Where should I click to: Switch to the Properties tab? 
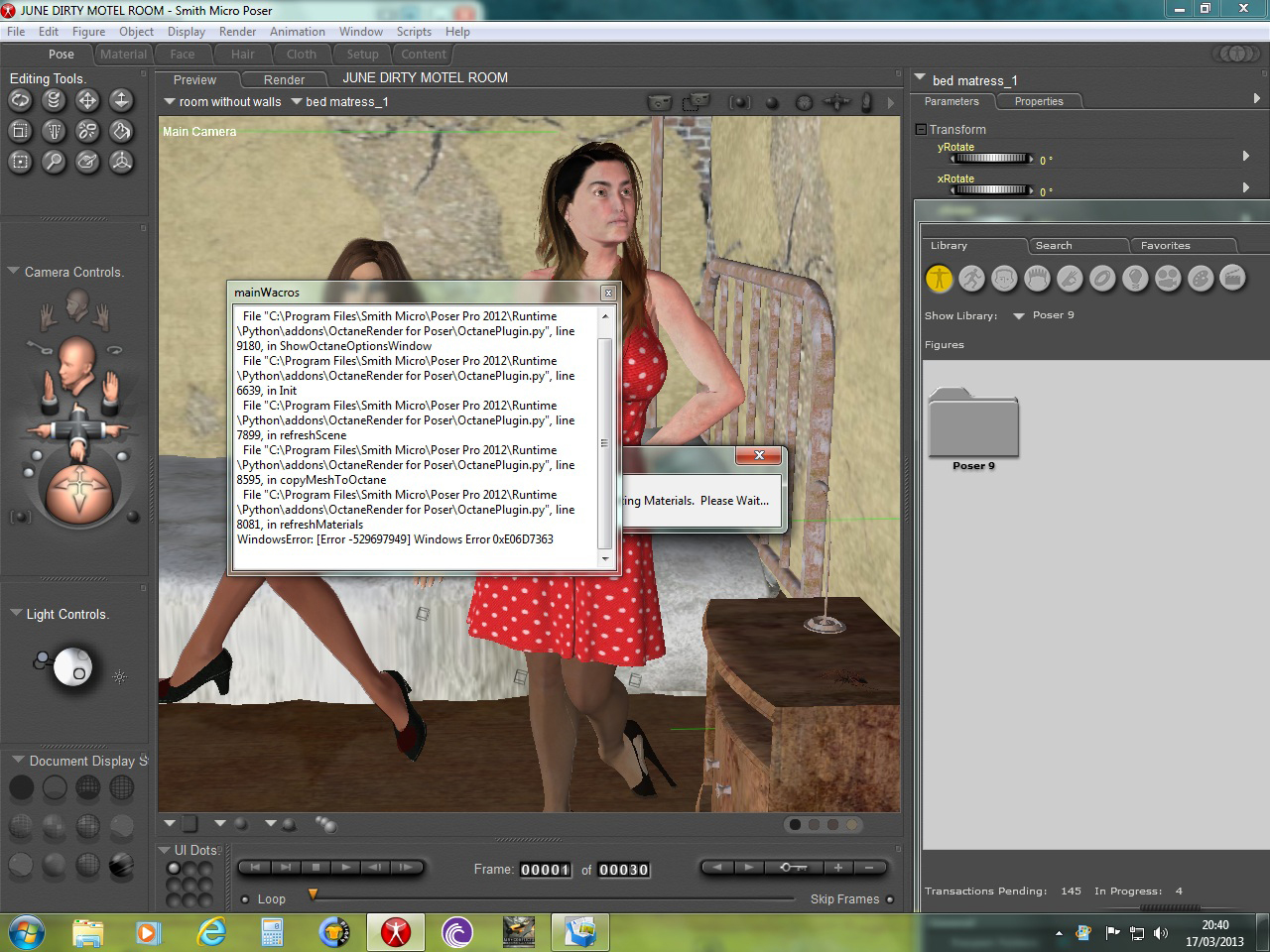pyautogui.click(x=1039, y=101)
